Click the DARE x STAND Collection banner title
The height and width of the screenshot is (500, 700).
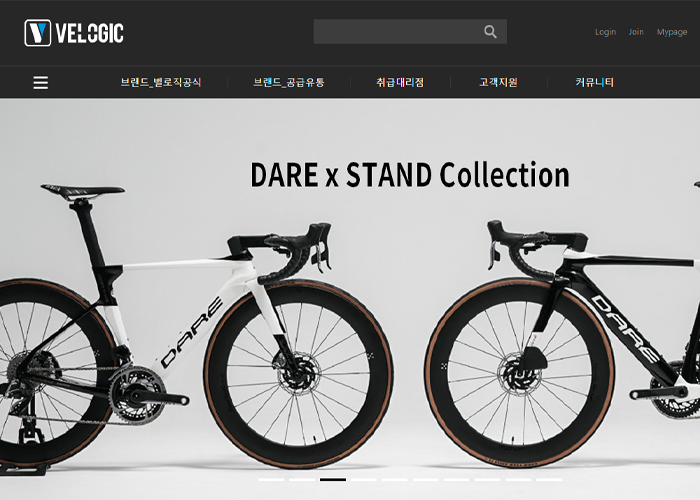pyautogui.click(x=410, y=175)
